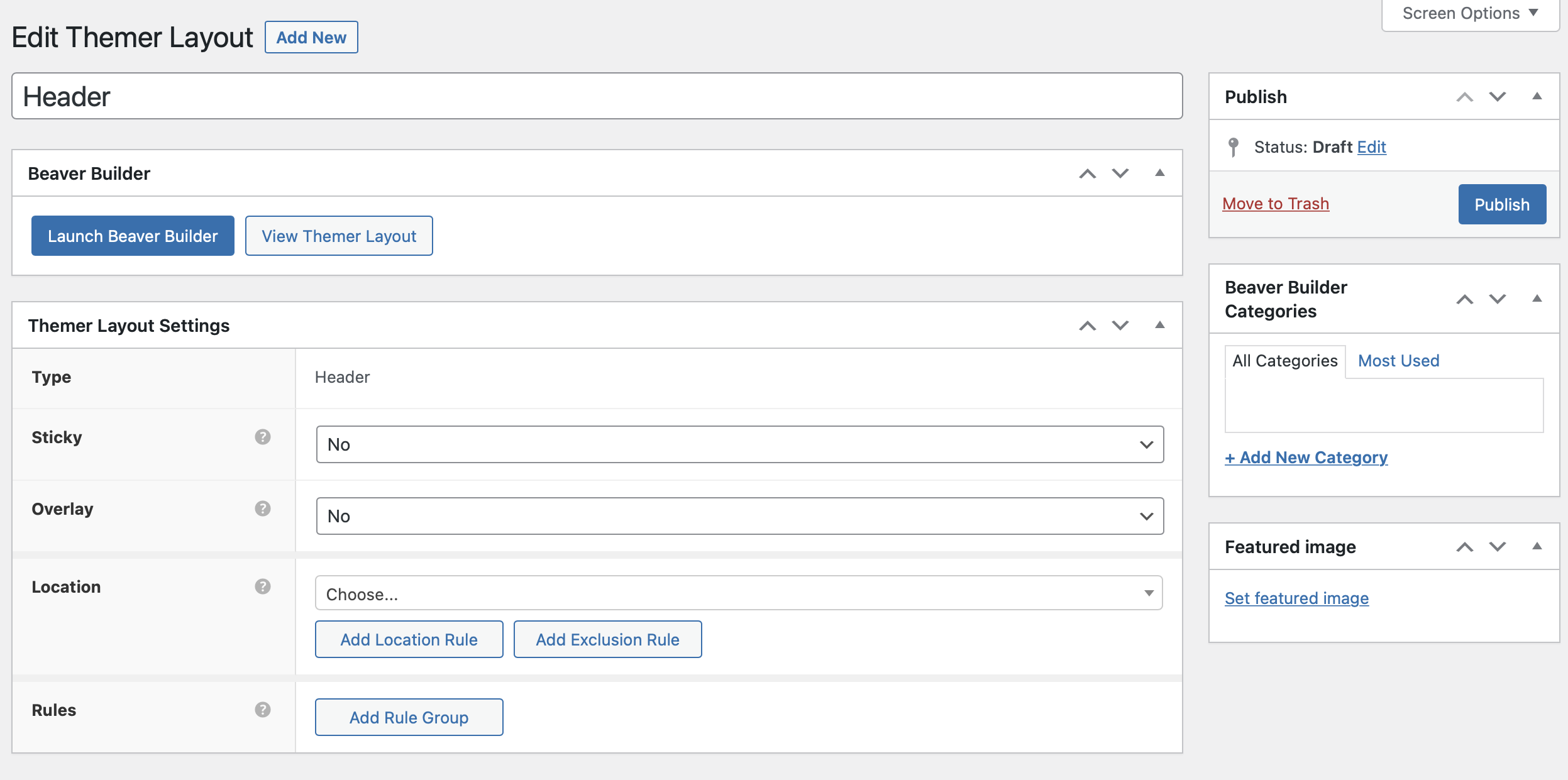
Task: Open the Overlay dropdown menu
Action: tap(739, 515)
